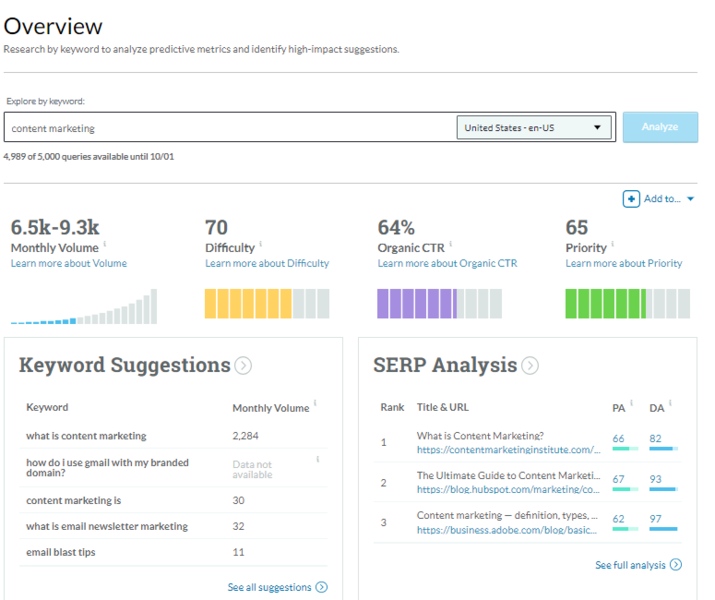Open Keyword Suggestions via its arrow icon

tap(243, 366)
